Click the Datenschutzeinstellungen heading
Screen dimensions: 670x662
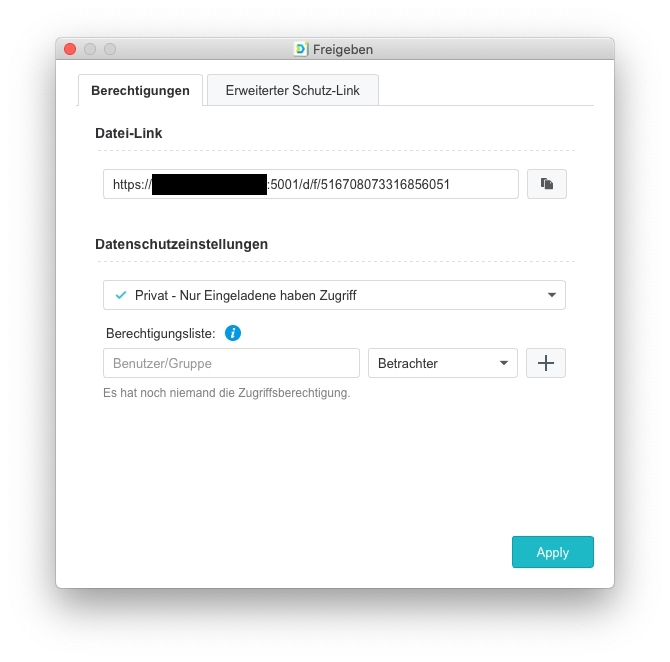point(182,244)
